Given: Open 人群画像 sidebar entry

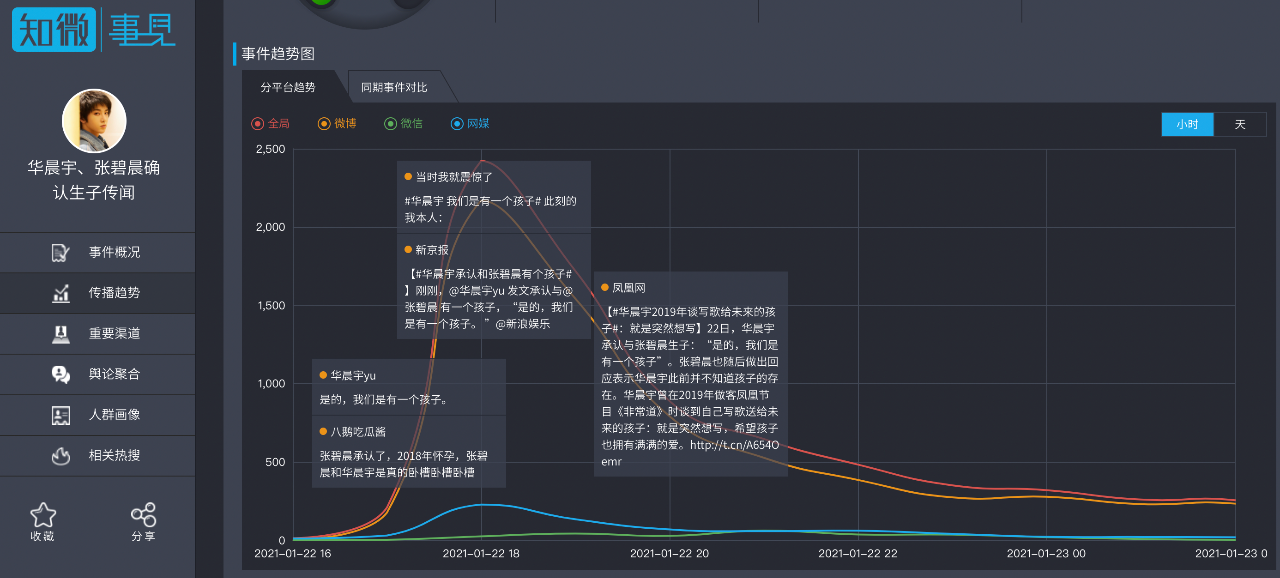Looking at the screenshot, I should click(x=97, y=415).
